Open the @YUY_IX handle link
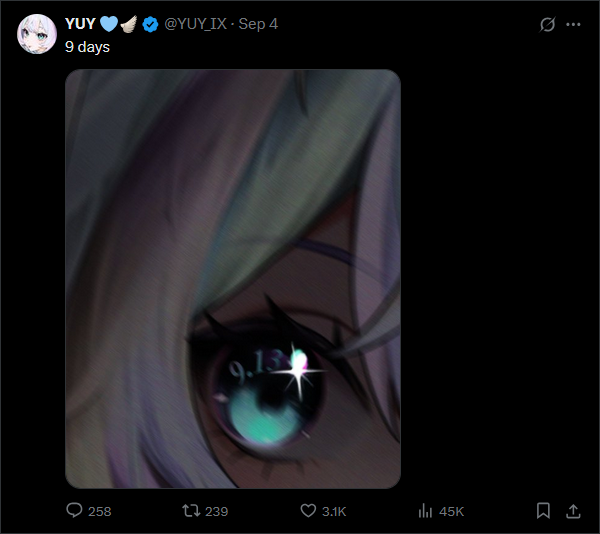This screenshot has height=534, width=600. pyautogui.click(x=196, y=24)
